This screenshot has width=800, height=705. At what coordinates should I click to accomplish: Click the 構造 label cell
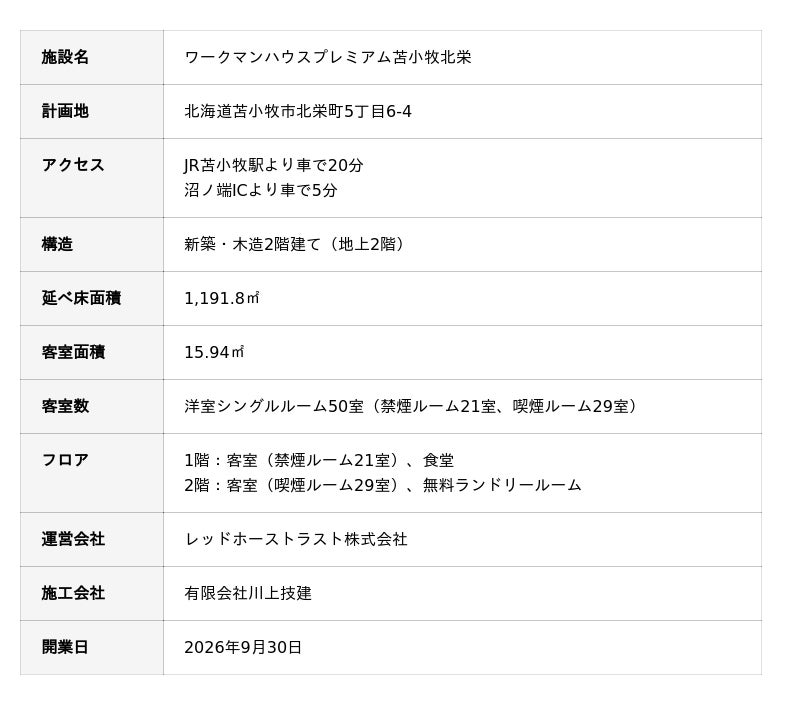[x=57, y=244]
